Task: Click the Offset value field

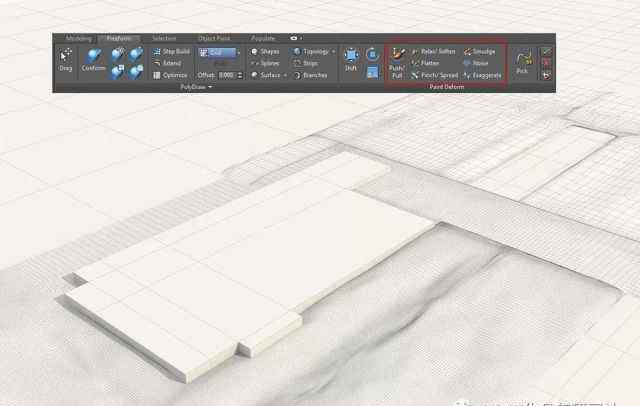Action: tap(227, 75)
